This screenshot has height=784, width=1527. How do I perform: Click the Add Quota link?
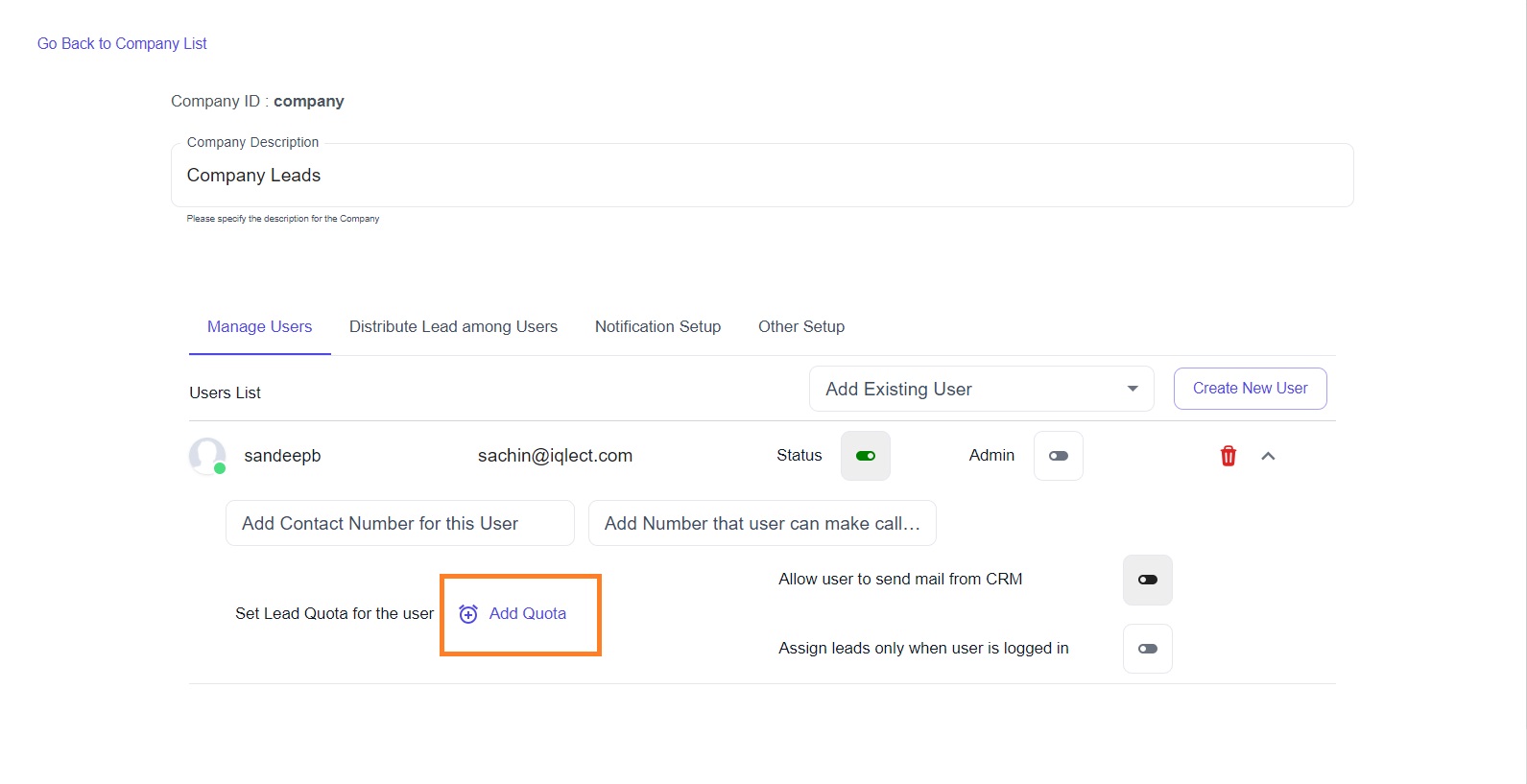tap(527, 614)
